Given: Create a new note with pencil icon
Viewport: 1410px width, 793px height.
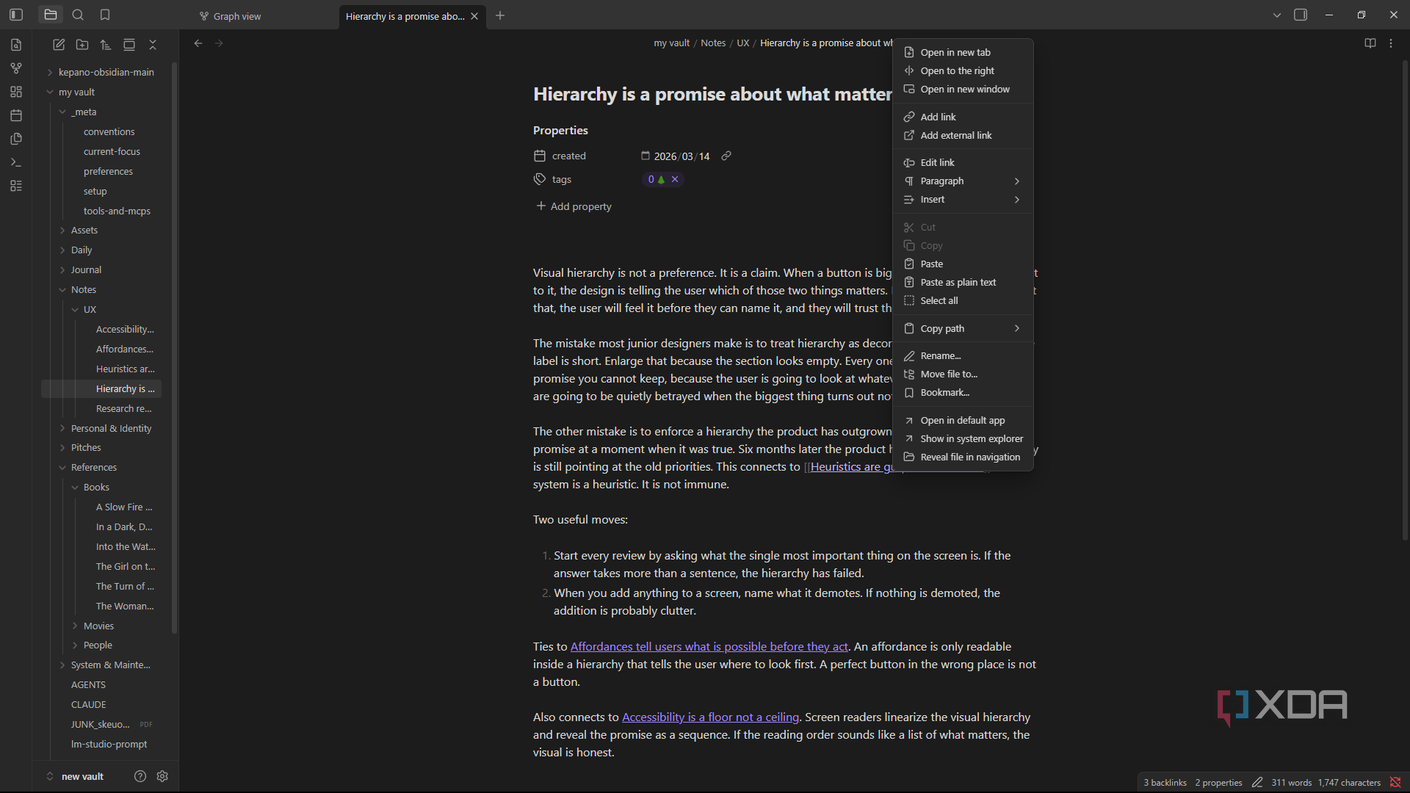Looking at the screenshot, I should (59, 45).
